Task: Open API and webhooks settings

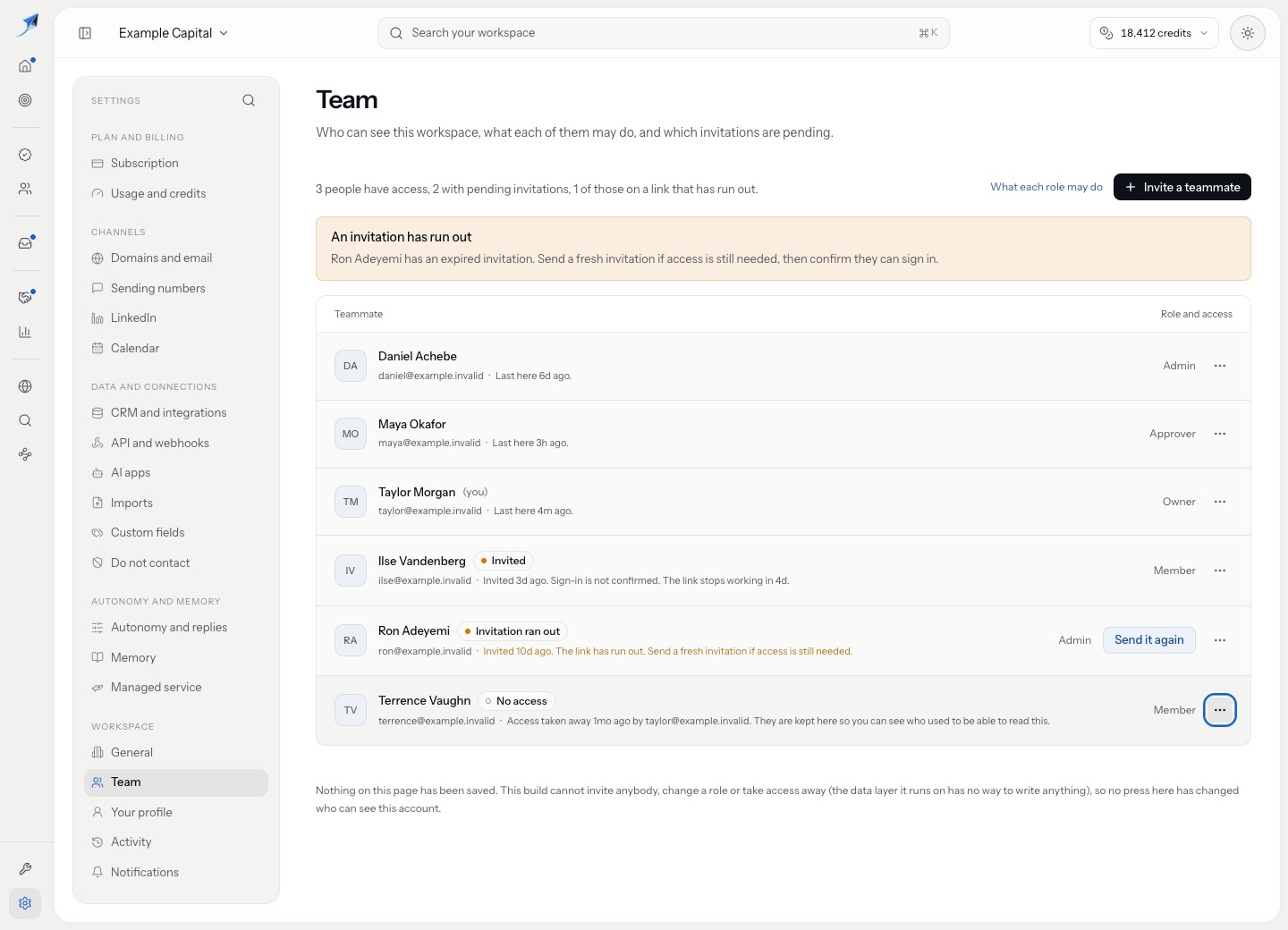Action: click(176, 443)
